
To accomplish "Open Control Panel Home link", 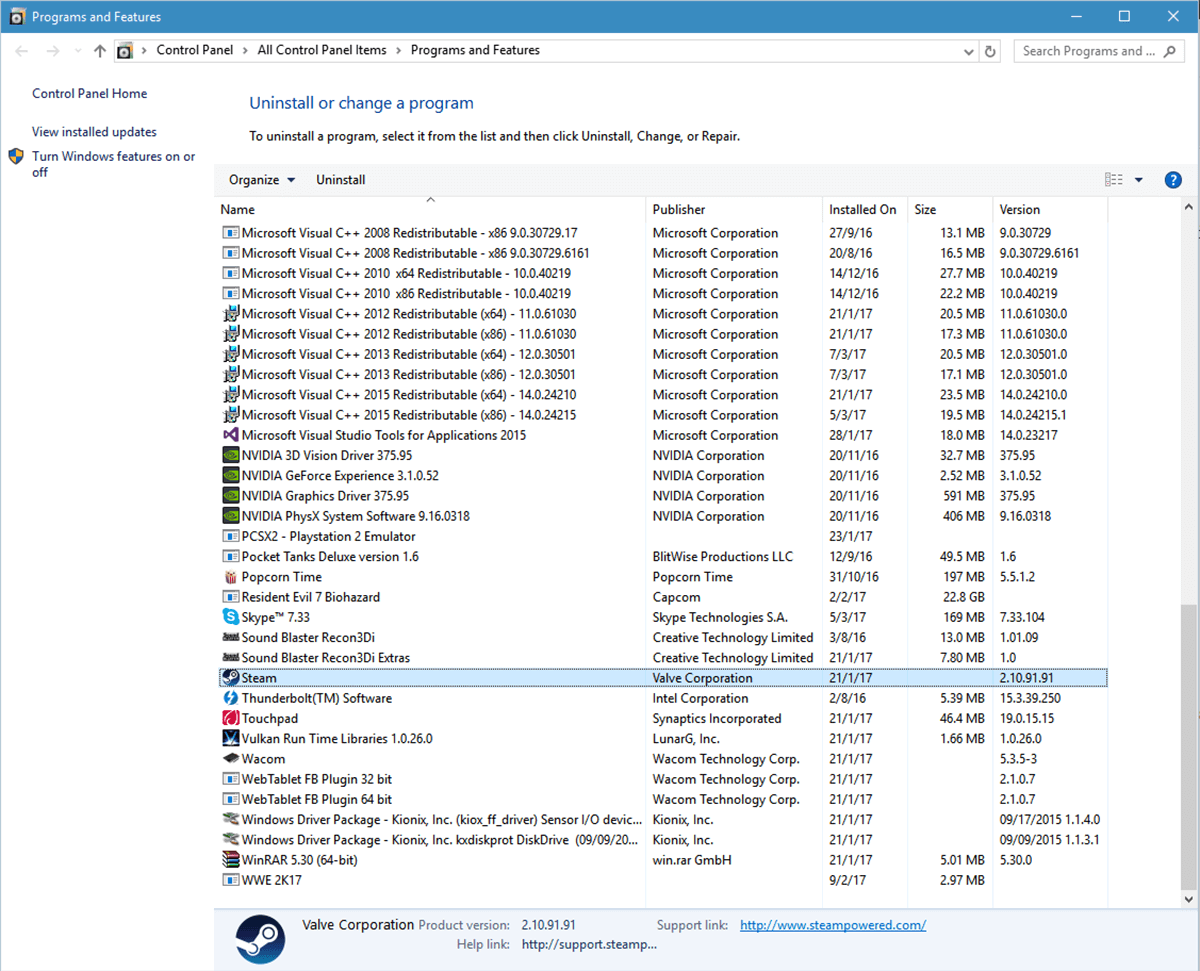I will pos(90,94).
